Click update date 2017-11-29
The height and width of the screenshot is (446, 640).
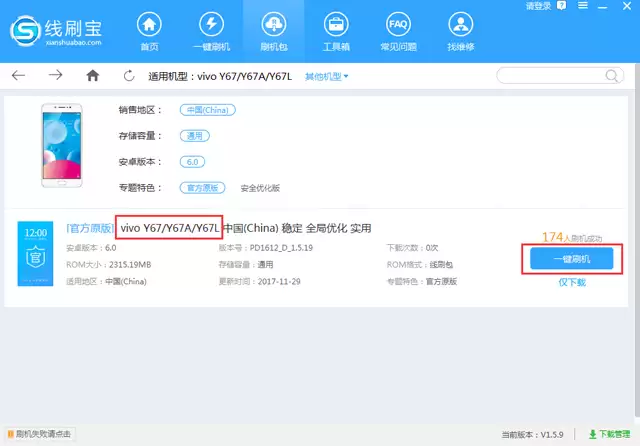tap(279, 282)
